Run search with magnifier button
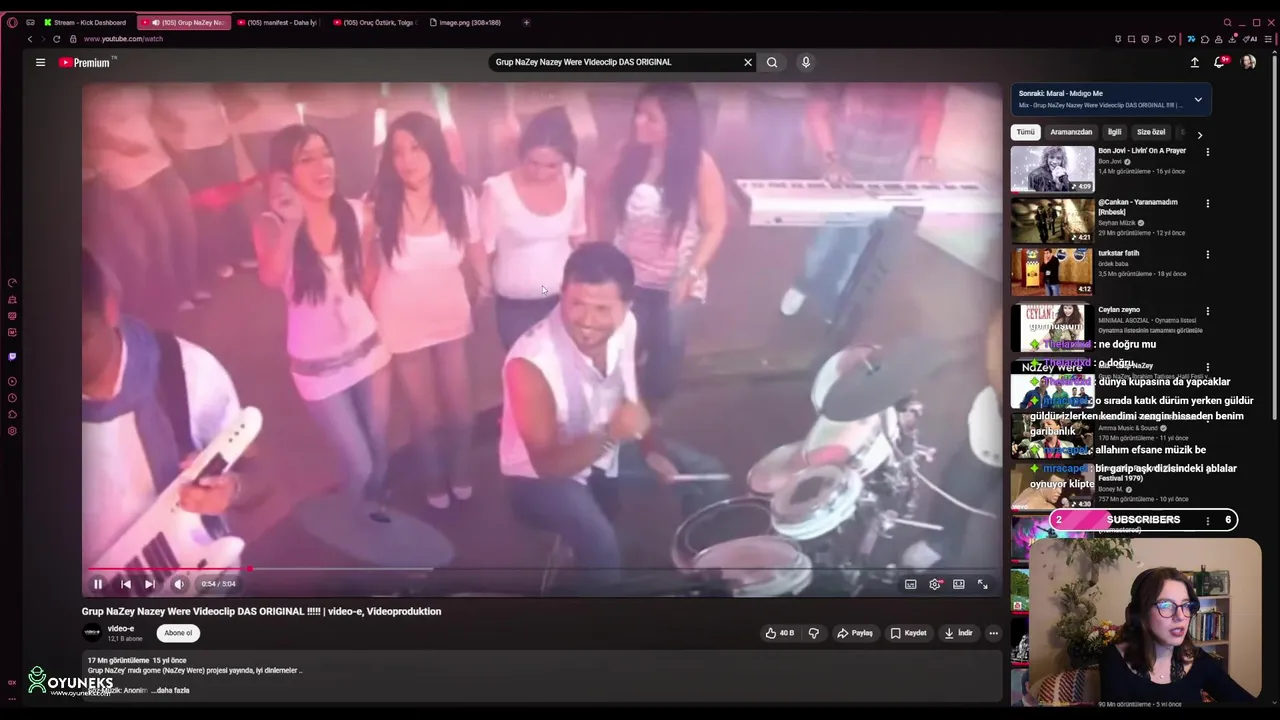Viewport: 1280px width, 720px height. 772,62
